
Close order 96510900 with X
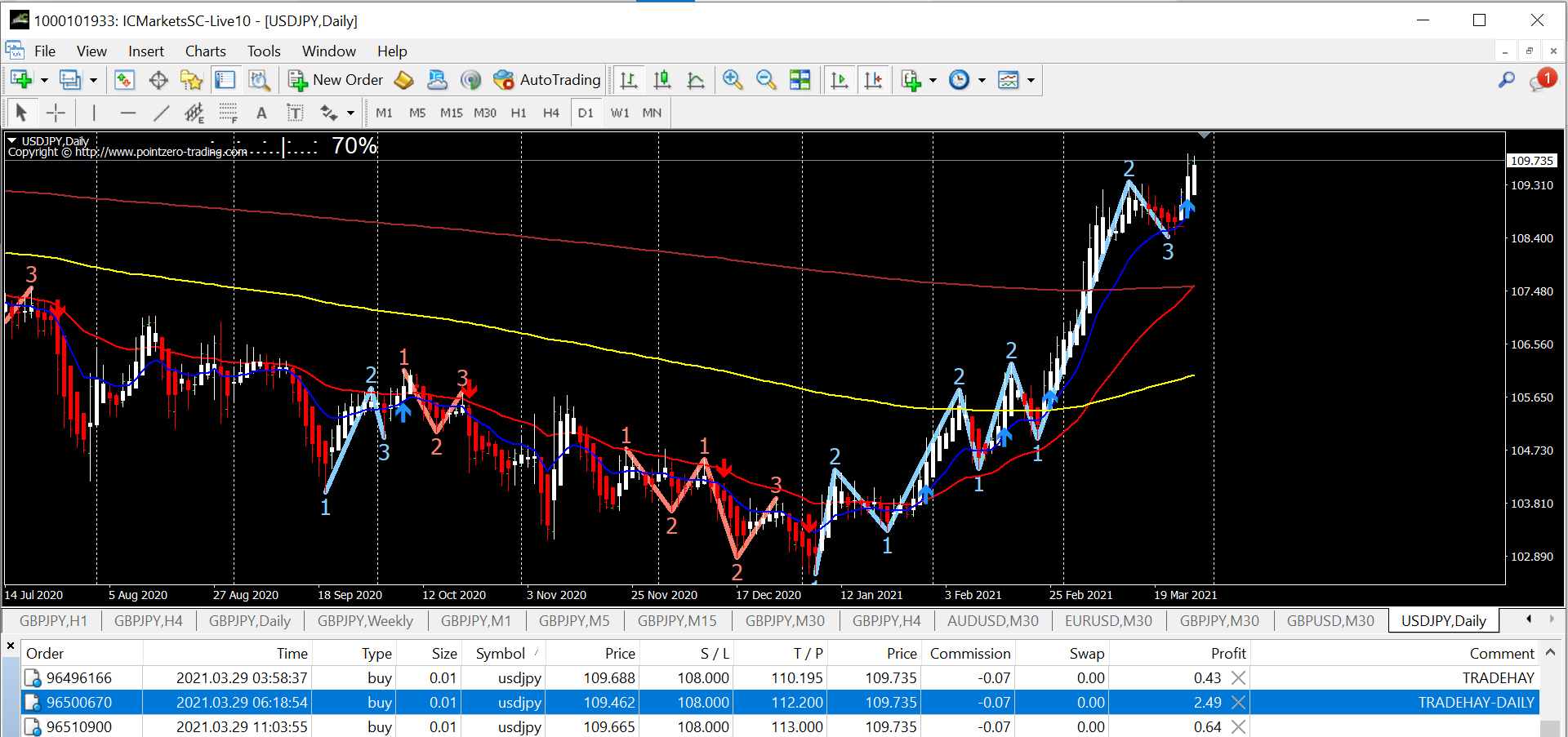[1238, 726]
